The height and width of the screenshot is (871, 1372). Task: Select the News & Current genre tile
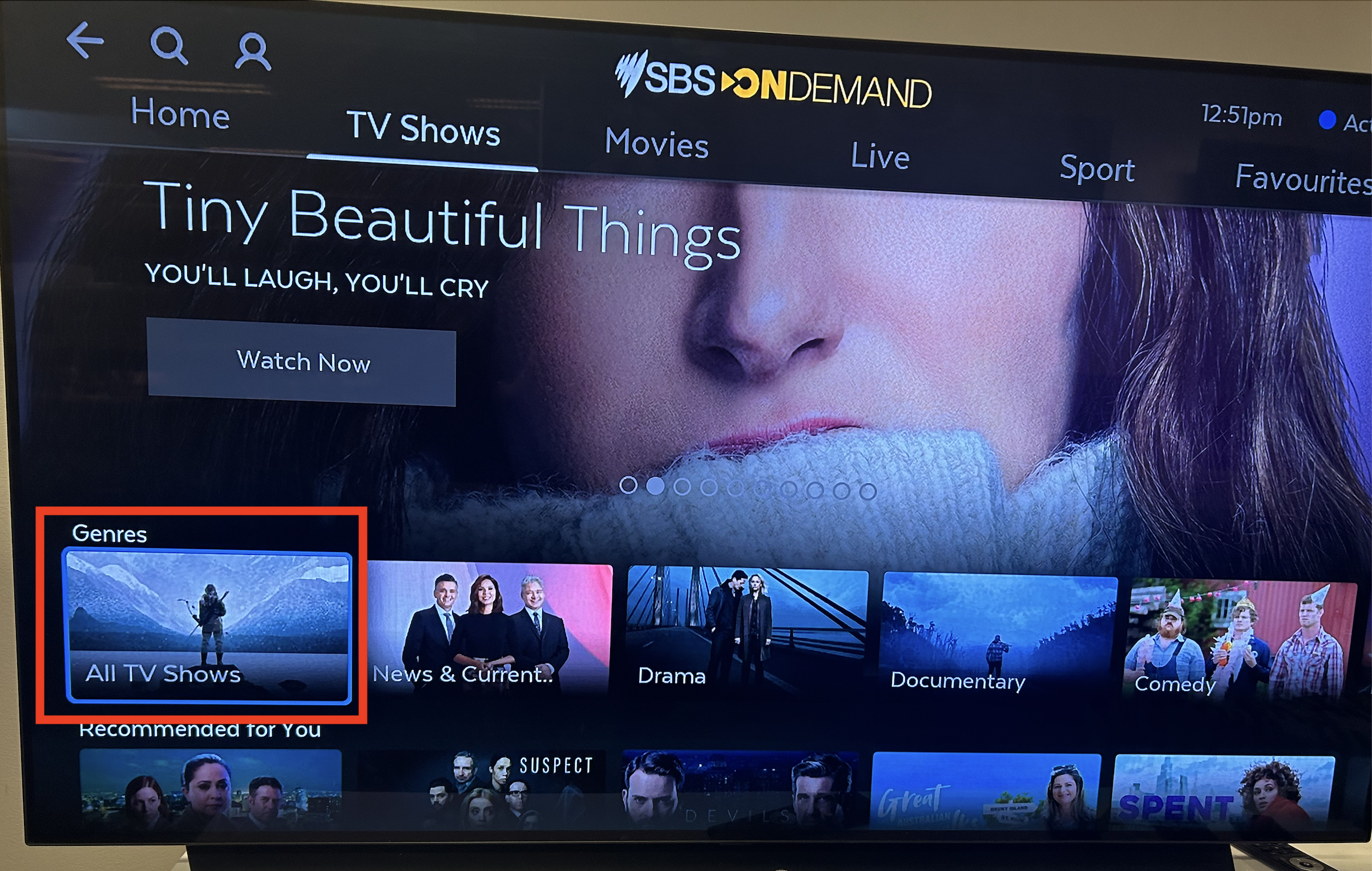click(x=489, y=629)
